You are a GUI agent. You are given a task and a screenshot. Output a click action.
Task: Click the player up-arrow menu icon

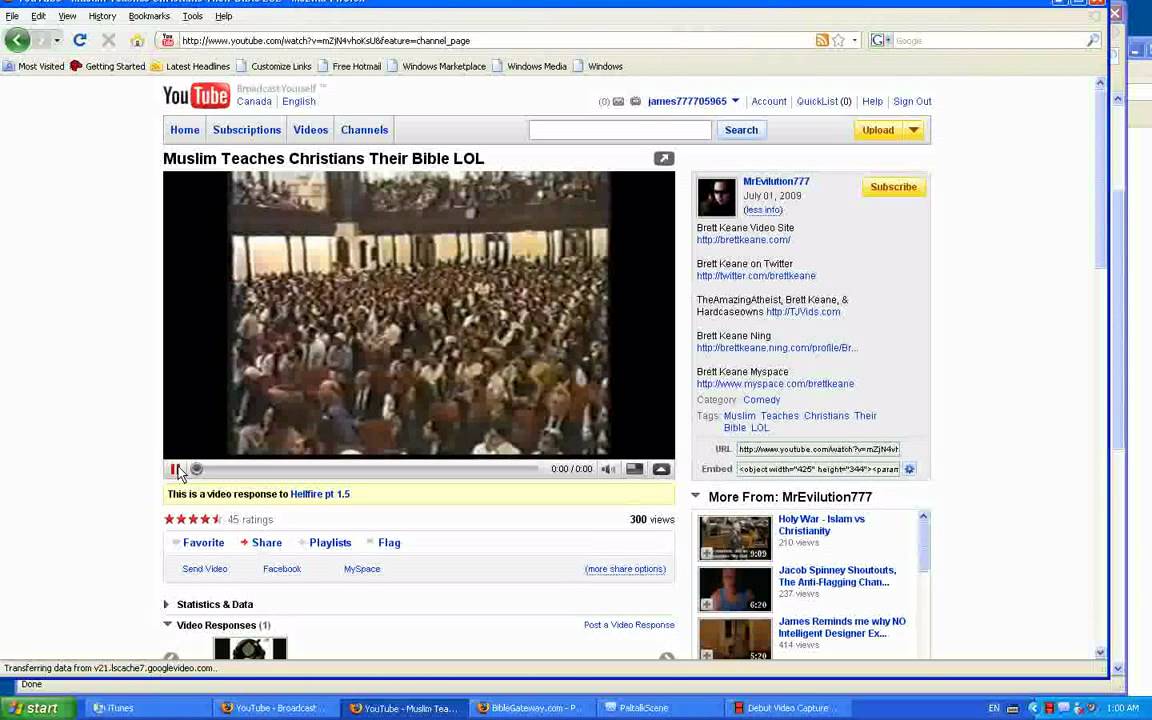coord(661,469)
